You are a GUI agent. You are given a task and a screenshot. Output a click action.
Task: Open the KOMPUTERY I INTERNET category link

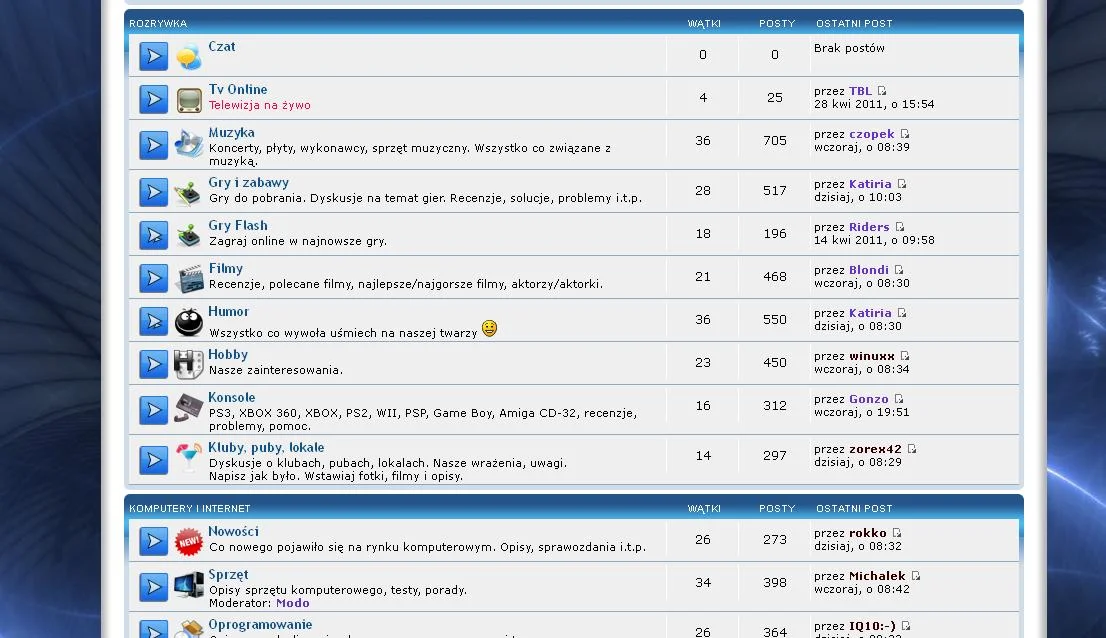click(190, 509)
